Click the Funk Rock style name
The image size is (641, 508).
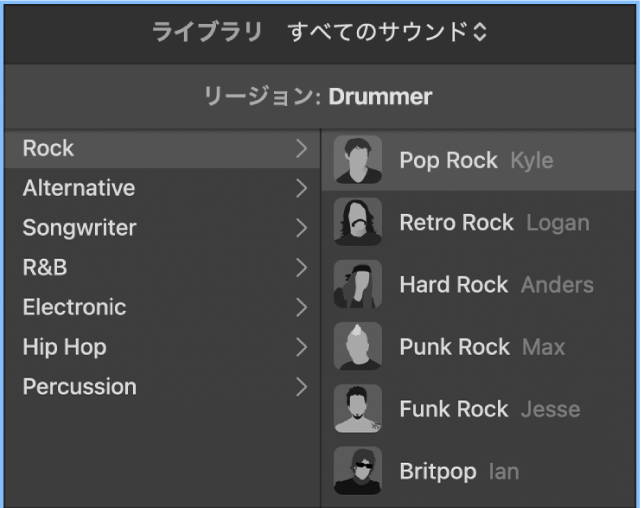pos(454,409)
